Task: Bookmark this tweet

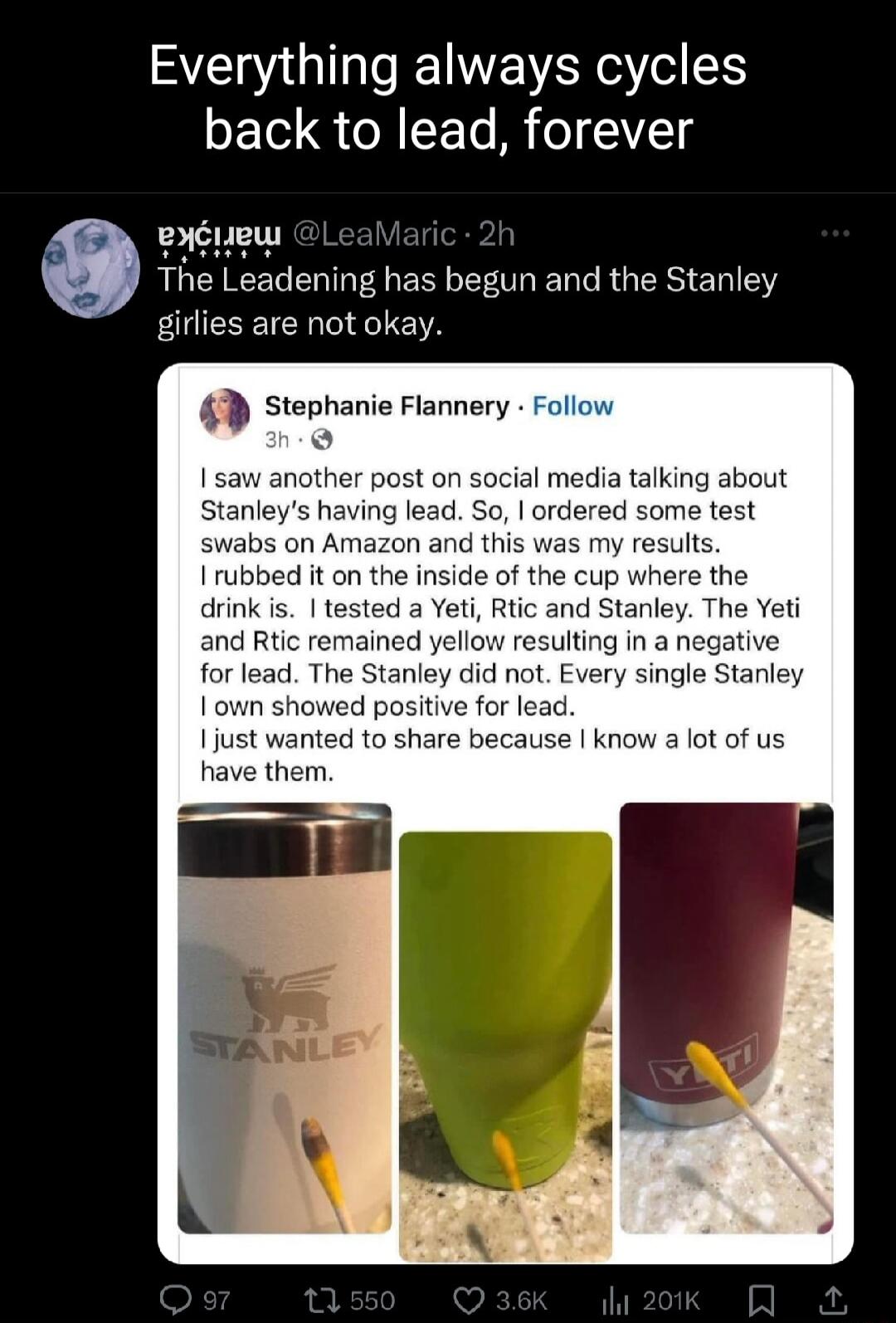Action: coord(761,1299)
